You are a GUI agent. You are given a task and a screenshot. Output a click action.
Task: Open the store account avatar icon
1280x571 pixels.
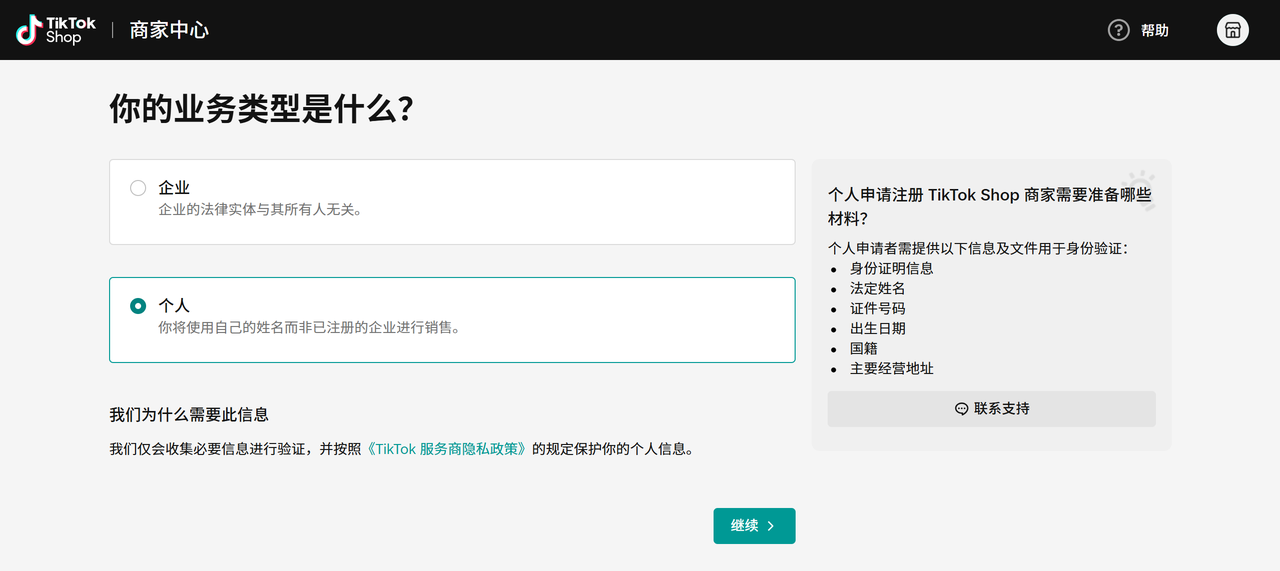click(x=1232, y=30)
